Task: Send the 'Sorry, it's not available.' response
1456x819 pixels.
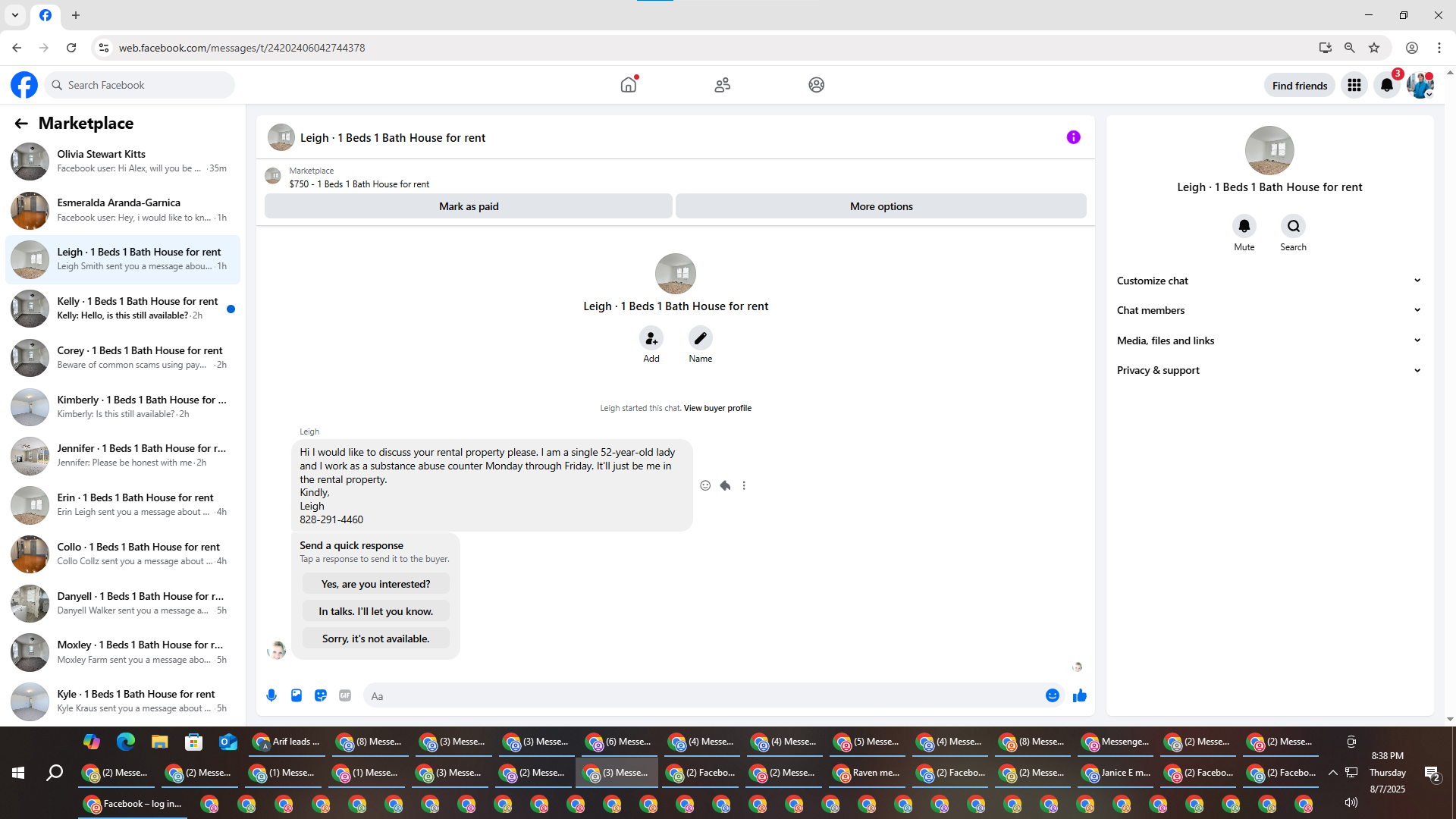Action: click(376, 639)
